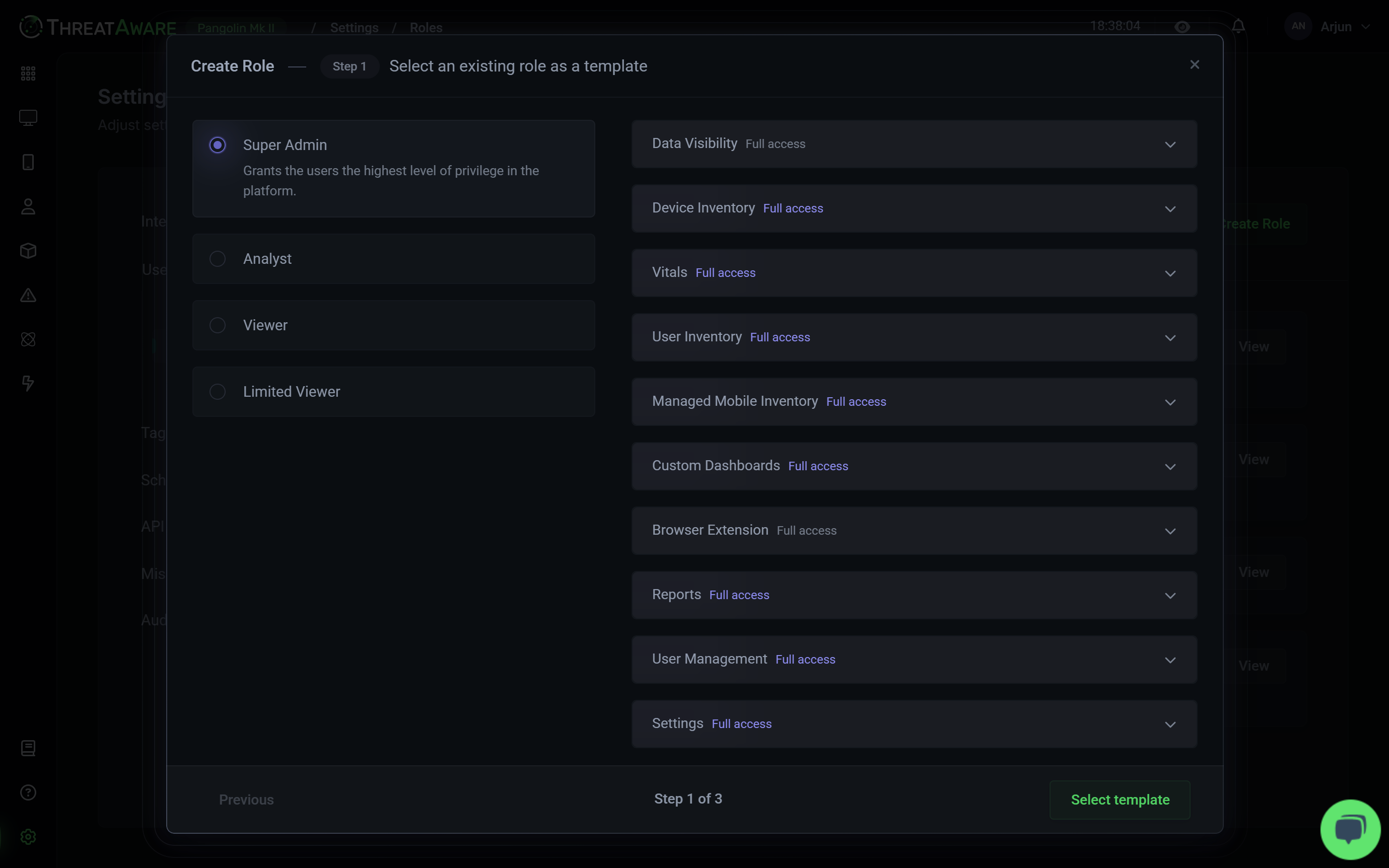Click the eye icon in top bar
The image size is (1389, 868).
1182,27
